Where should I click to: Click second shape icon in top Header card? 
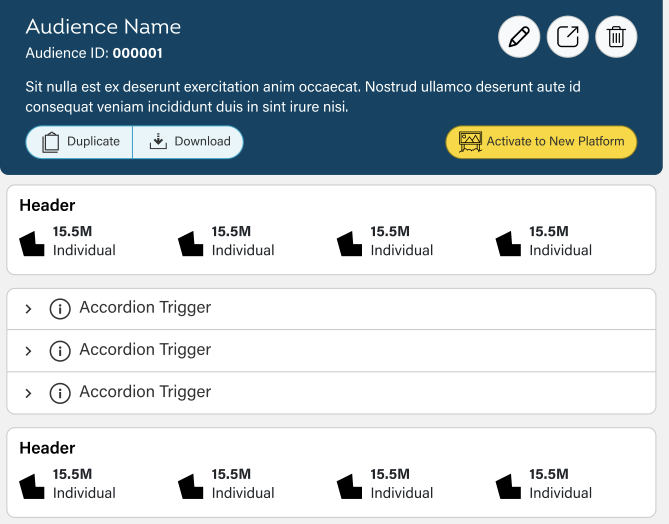(x=191, y=242)
